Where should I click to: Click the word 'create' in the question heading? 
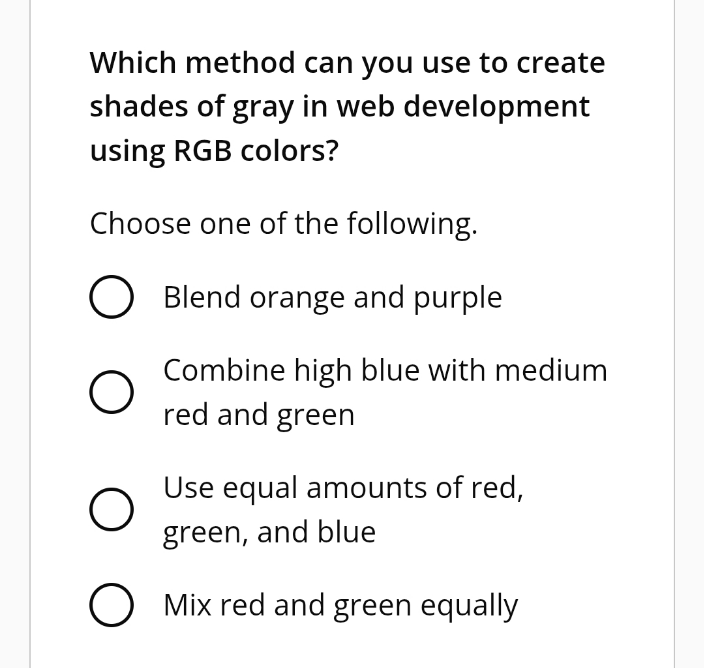(x=560, y=63)
